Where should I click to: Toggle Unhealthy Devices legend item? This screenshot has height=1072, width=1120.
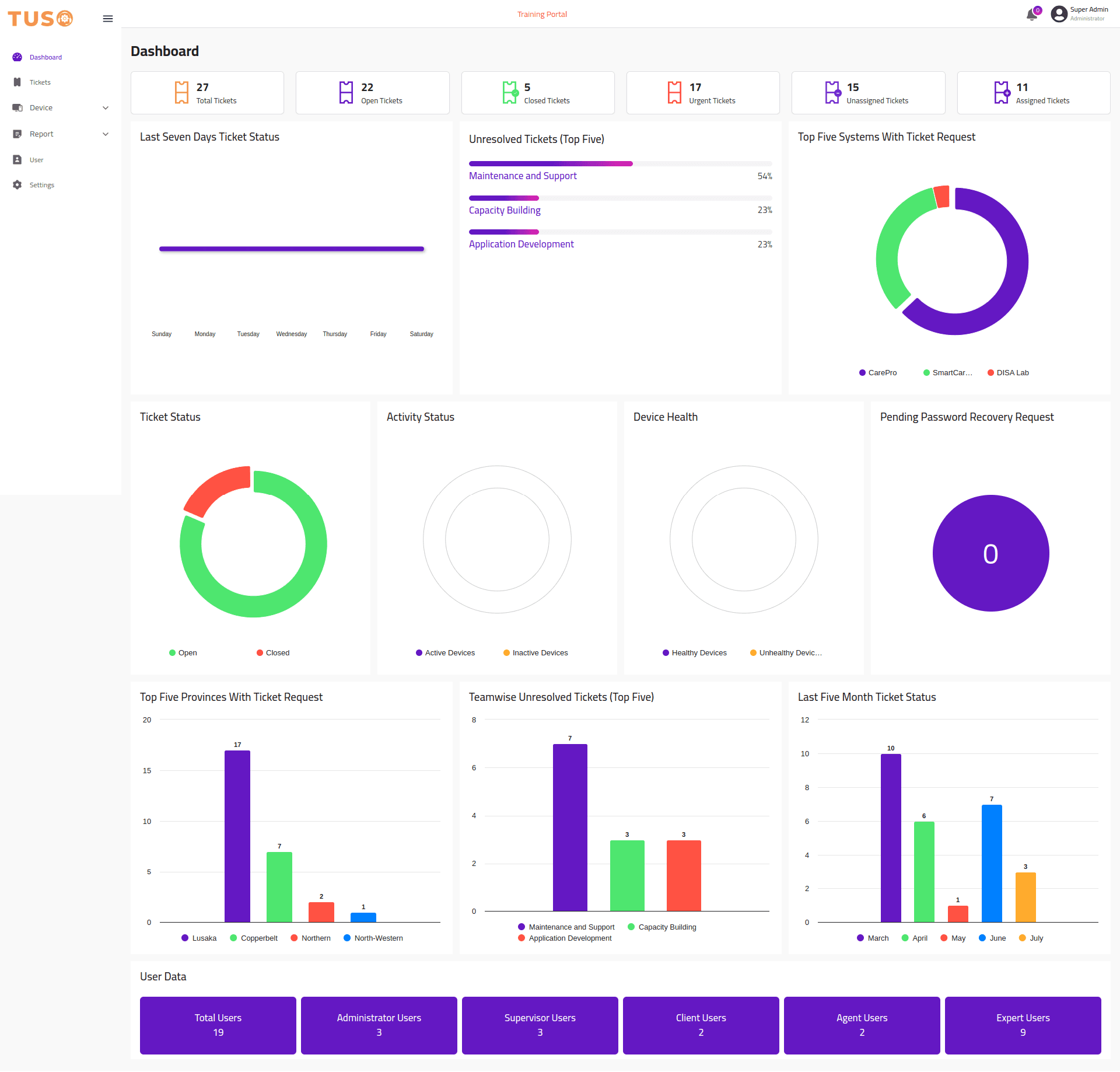(786, 653)
